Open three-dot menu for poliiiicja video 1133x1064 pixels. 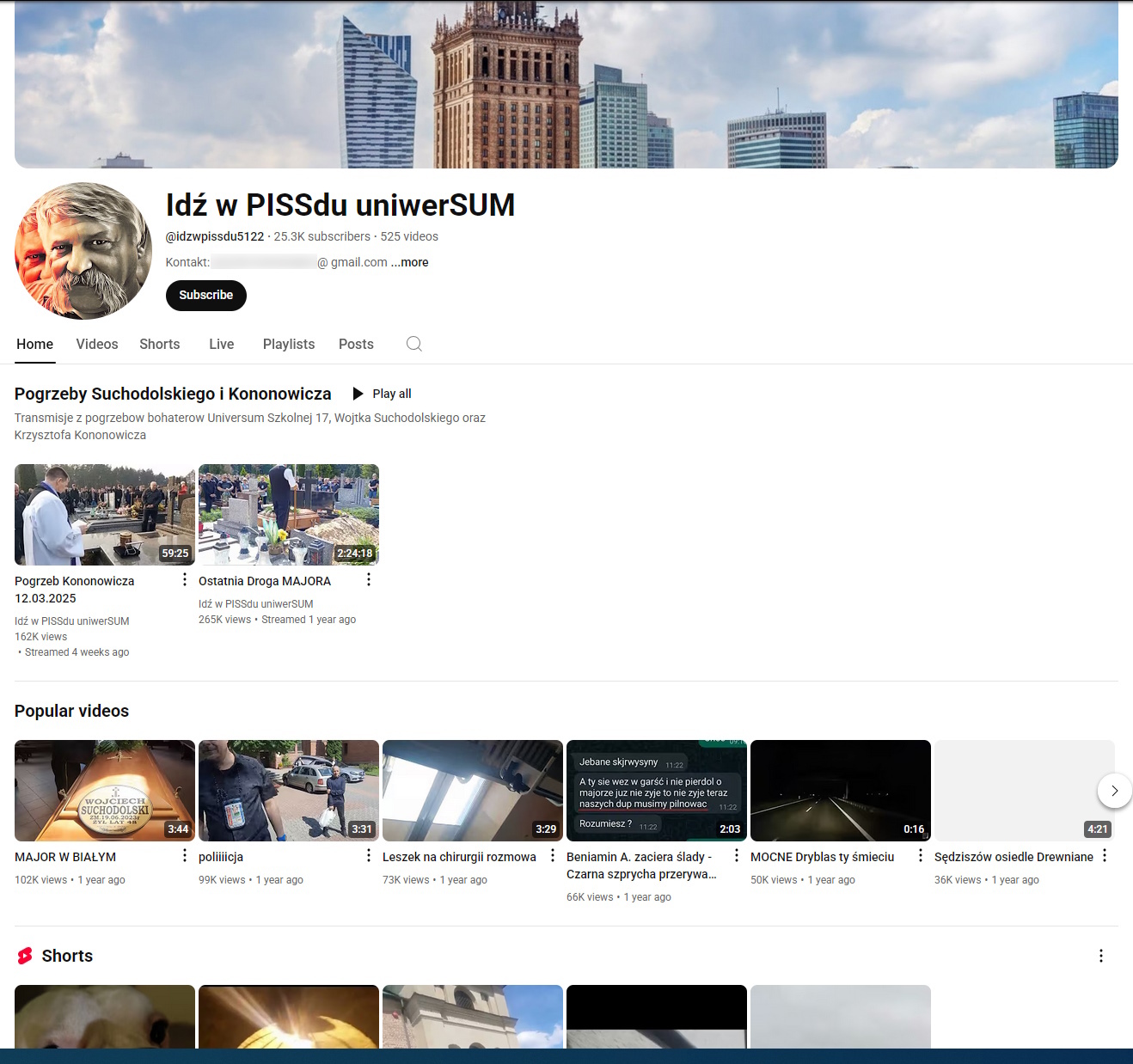(x=369, y=856)
